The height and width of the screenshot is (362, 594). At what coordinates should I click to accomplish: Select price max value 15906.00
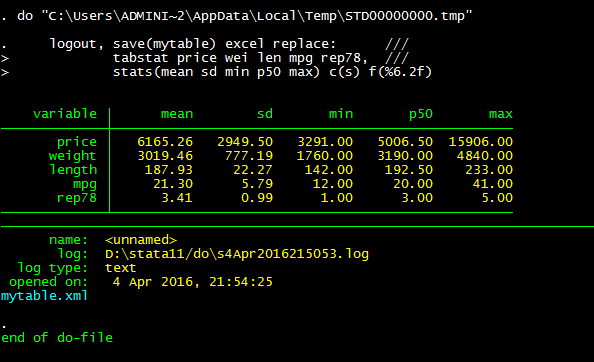[x=481, y=142]
